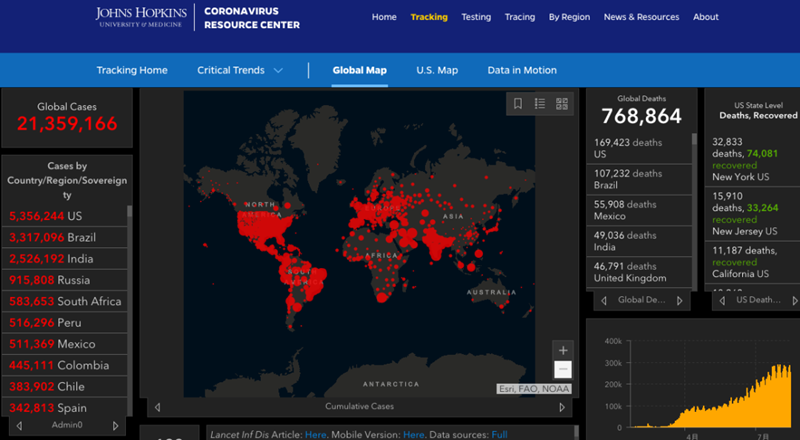Zoom in on map with plus button
The width and height of the screenshot is (800, 440).
point(563,350)
